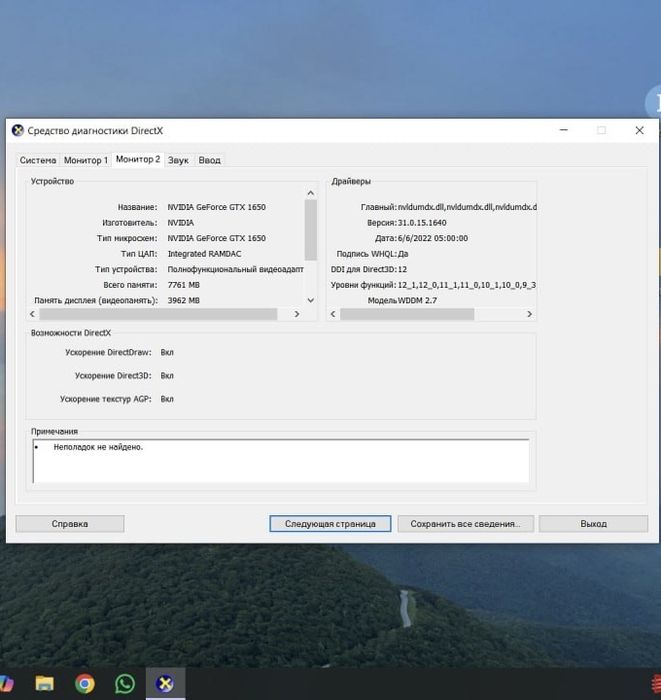Click the DDI для Direct3D value 12
Image resolution: width=661 pixels, height=700 pixels.
coord(402,269)
